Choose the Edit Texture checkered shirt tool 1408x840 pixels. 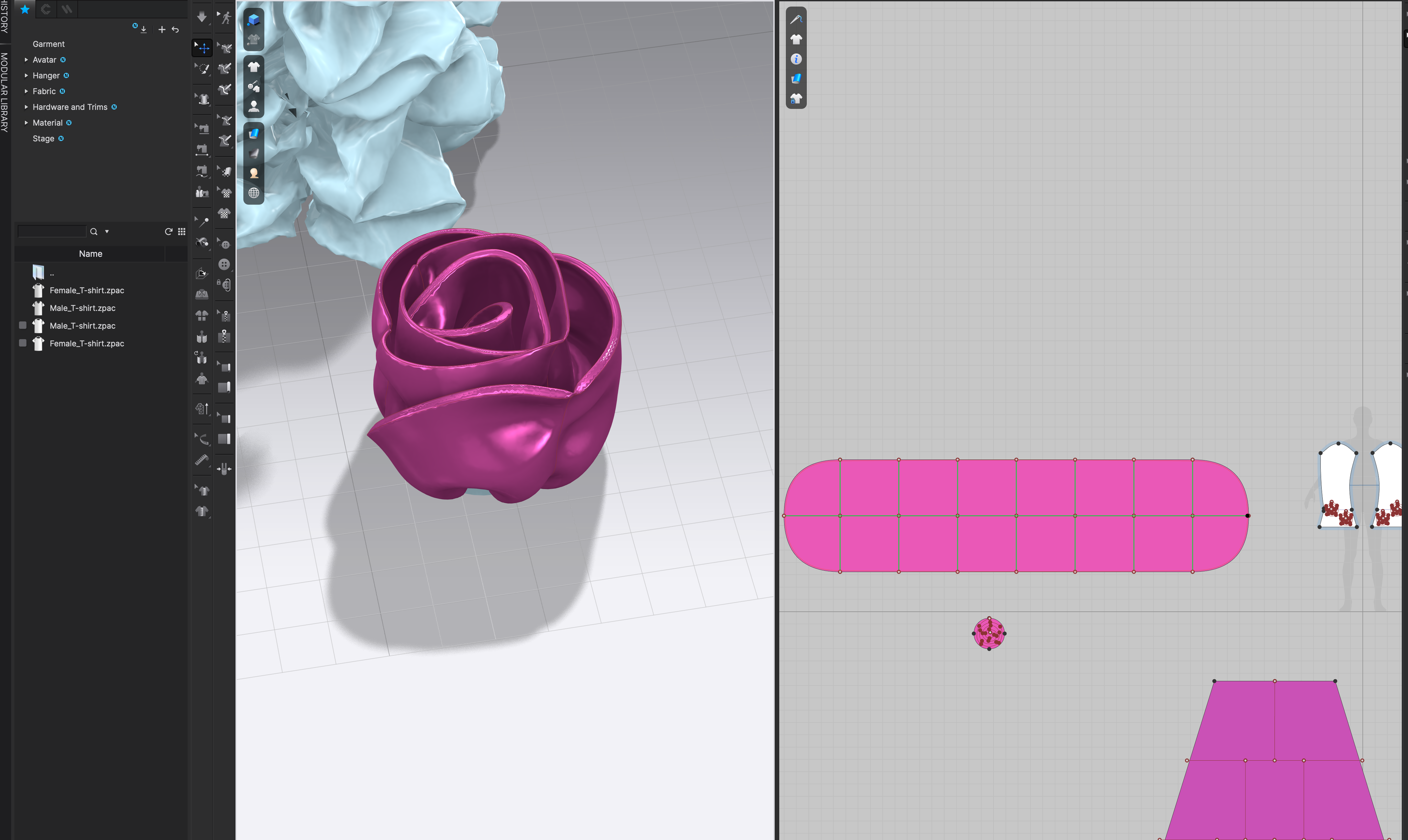coord(225,193)
